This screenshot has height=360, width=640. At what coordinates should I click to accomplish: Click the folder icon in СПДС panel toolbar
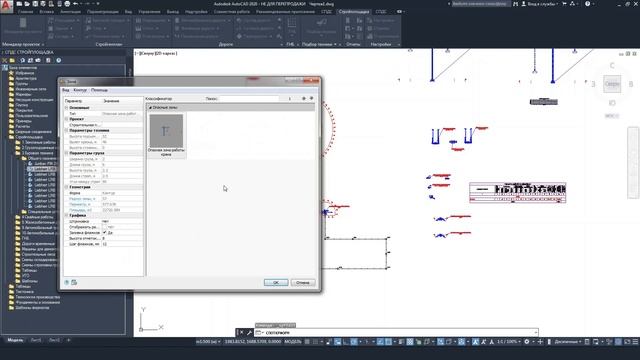click(x=12, y=60)
